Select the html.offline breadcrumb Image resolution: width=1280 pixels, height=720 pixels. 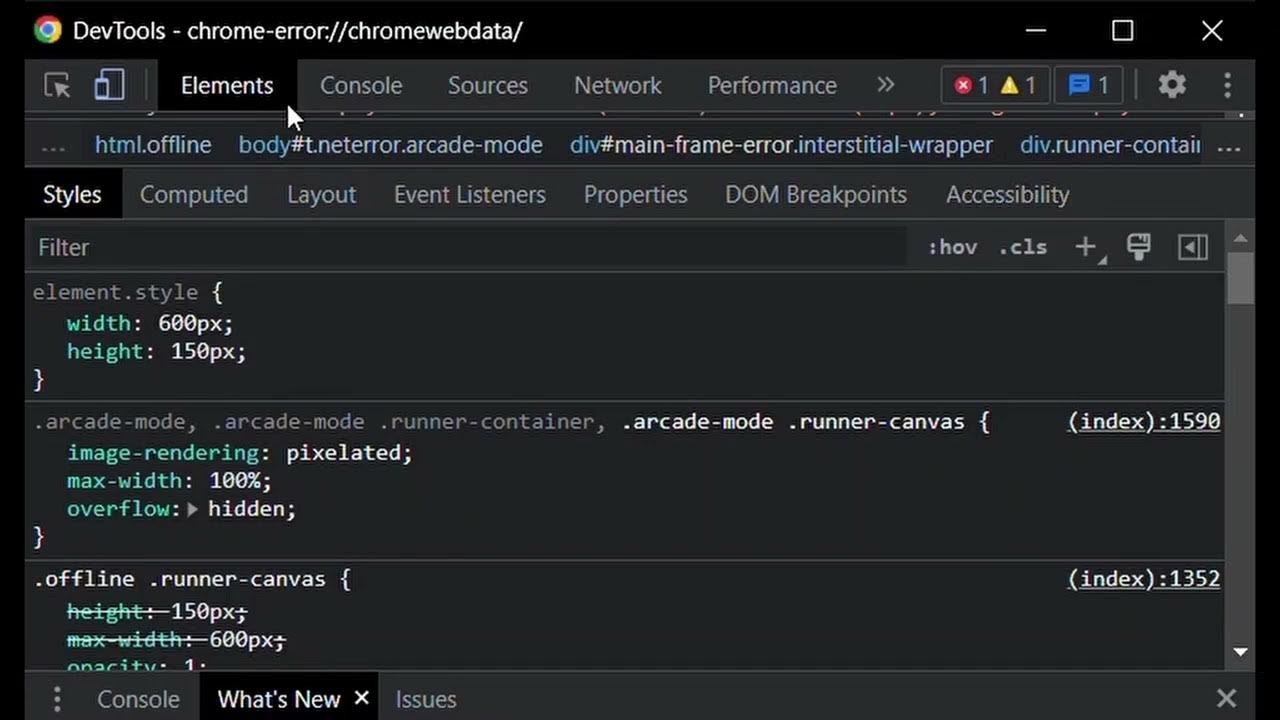[x=153, y=146]
